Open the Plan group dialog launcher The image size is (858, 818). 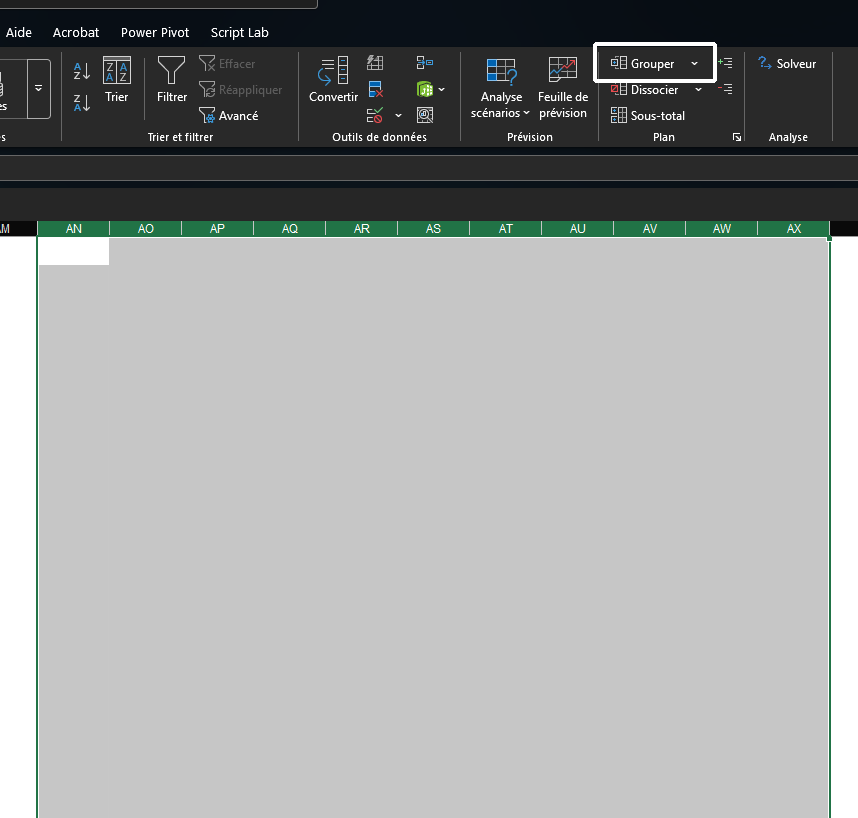pos(737,137)
